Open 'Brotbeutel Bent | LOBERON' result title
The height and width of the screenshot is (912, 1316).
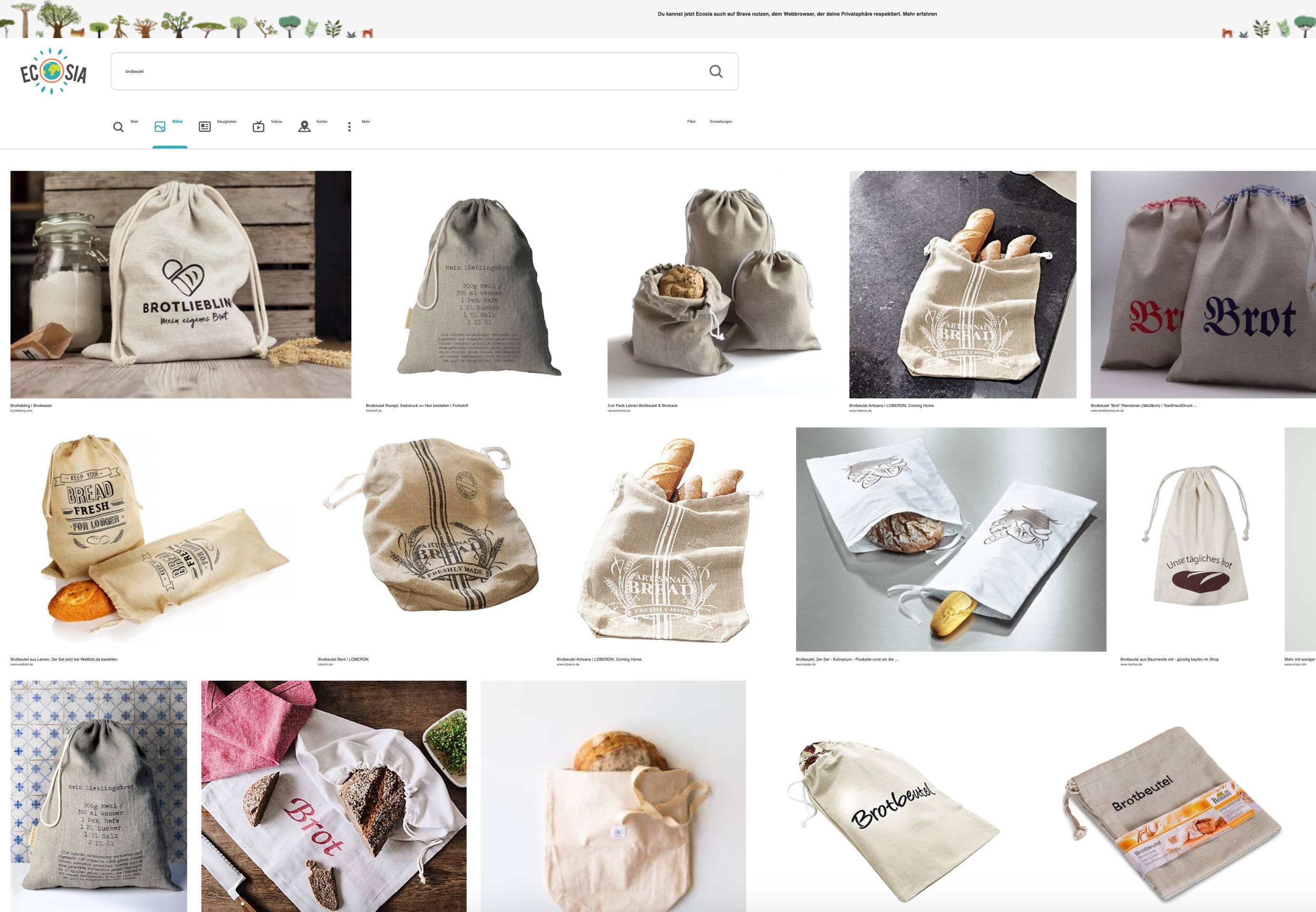point(343,659)
